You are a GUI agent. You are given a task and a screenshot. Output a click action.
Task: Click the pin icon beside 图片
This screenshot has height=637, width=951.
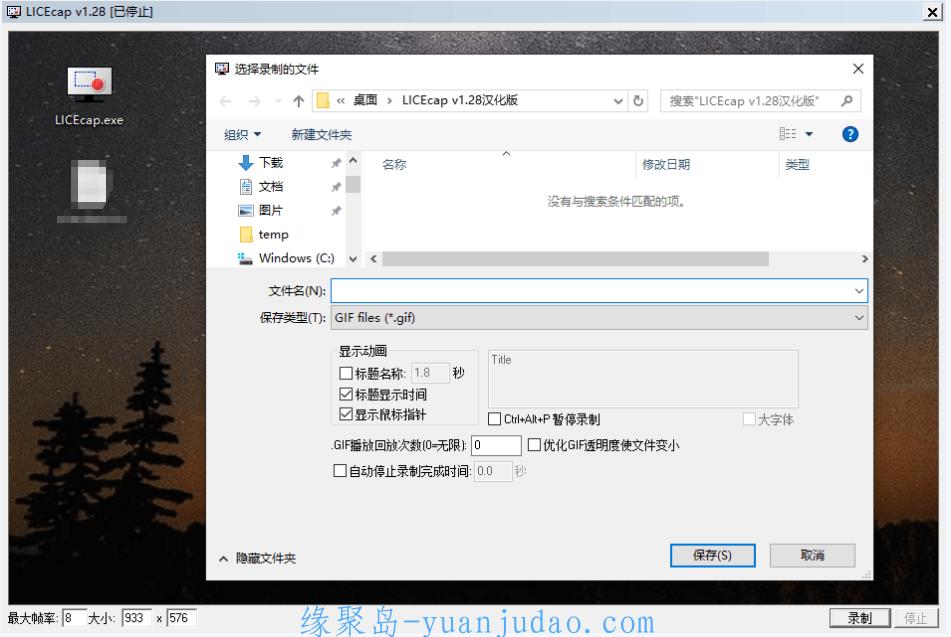point(336,211)
